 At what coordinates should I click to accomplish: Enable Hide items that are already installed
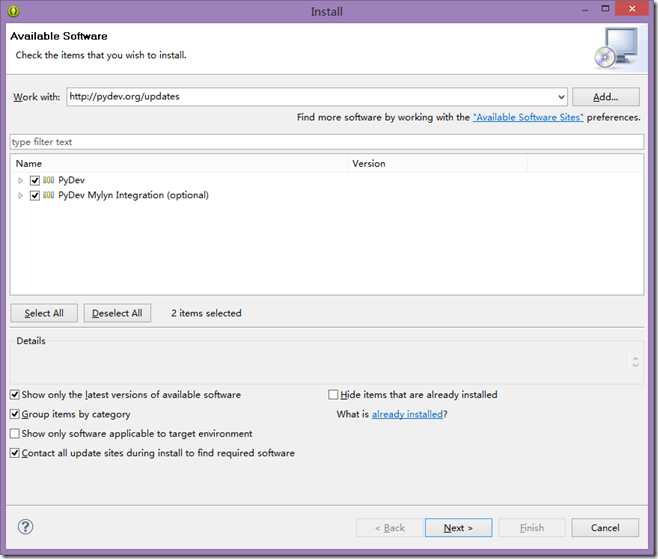[x=333, y=394]
